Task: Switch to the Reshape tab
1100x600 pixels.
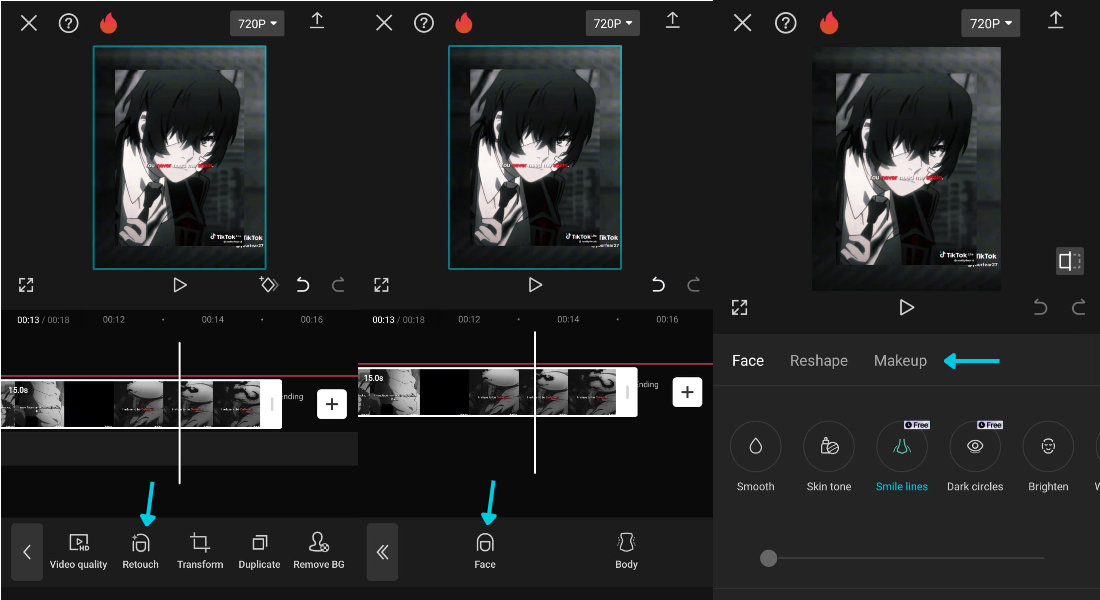Action: click(819, 361)
